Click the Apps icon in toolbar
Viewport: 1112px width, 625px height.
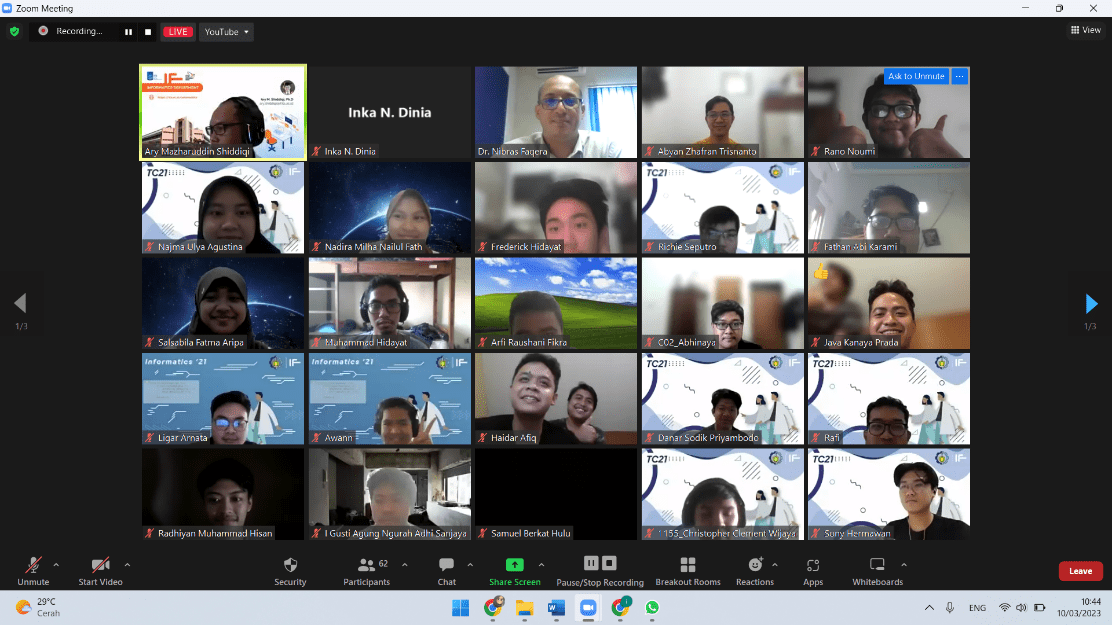[813, 566]
